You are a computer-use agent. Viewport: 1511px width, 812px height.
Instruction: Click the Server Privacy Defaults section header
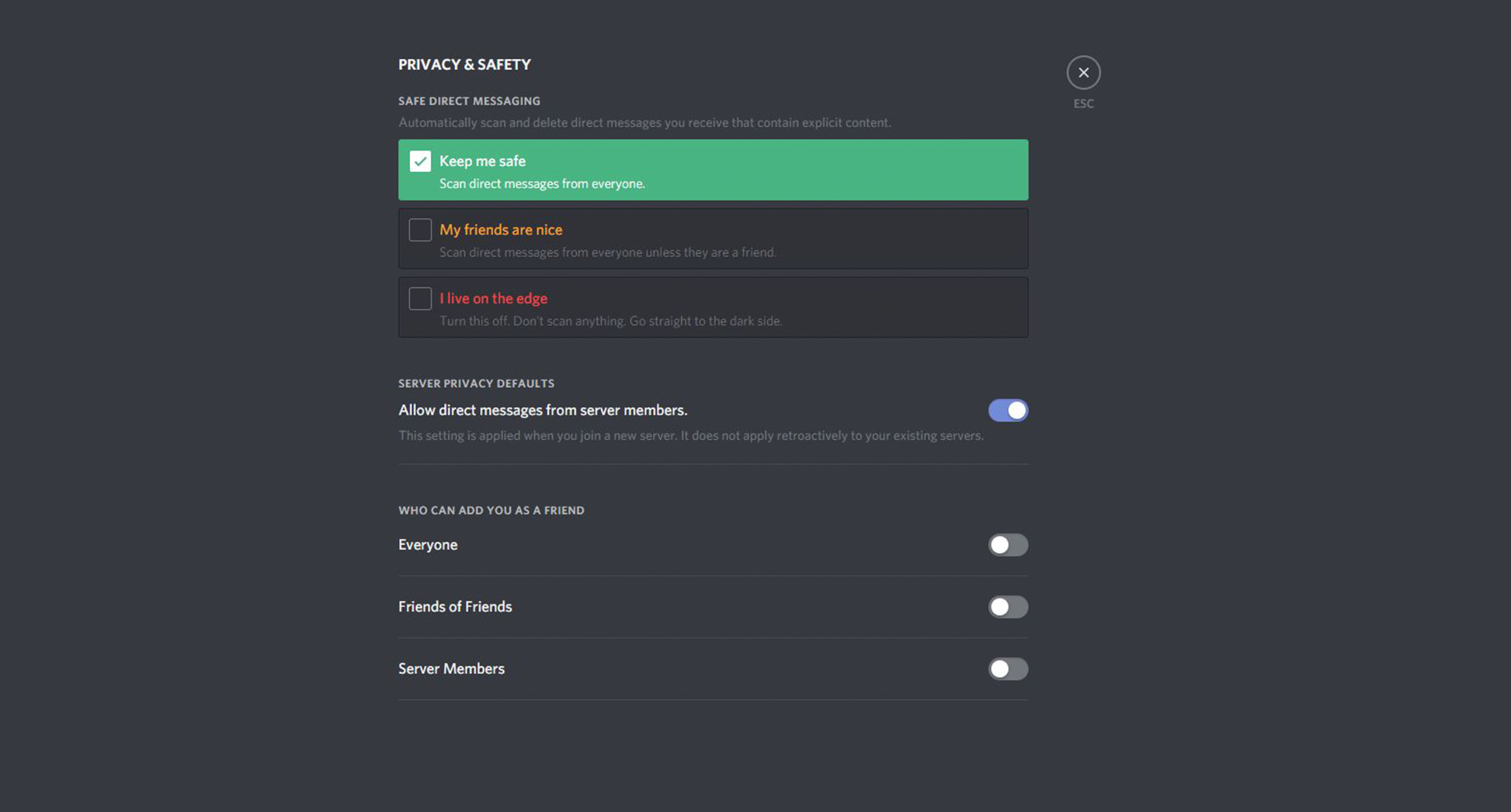(476, 383)
